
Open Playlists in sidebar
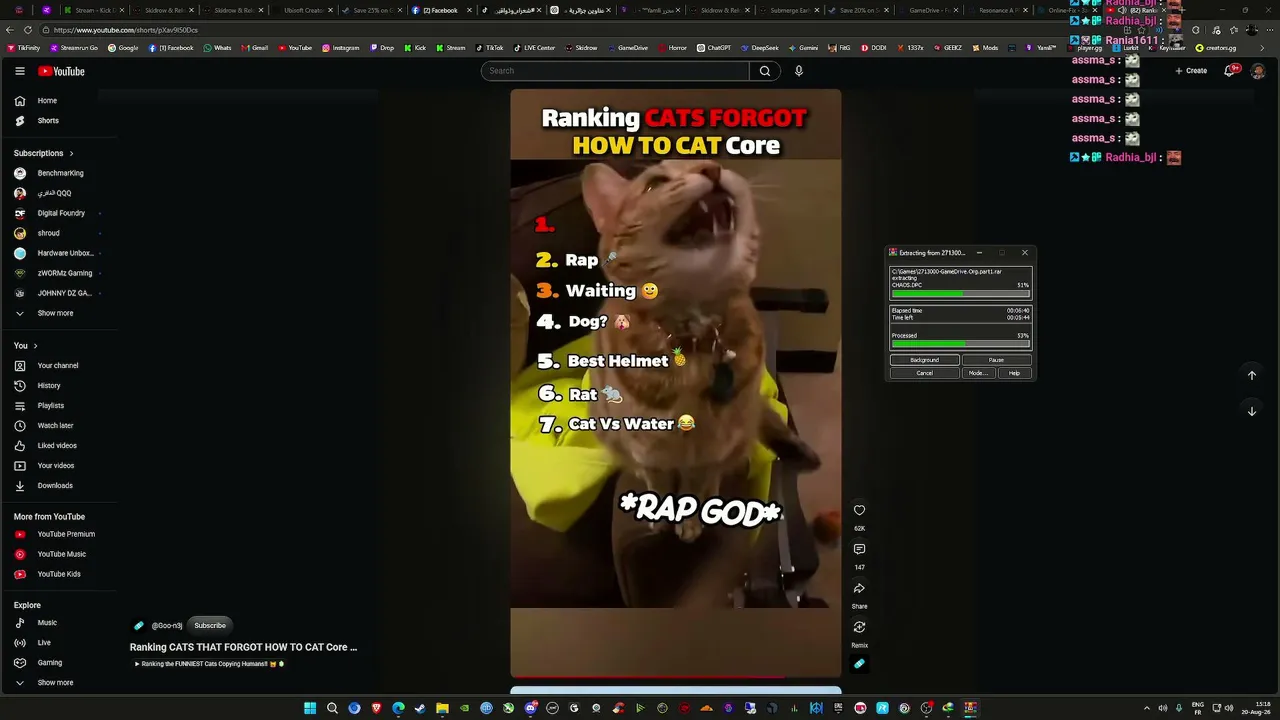pyautogui.click(x=50, y=406)
